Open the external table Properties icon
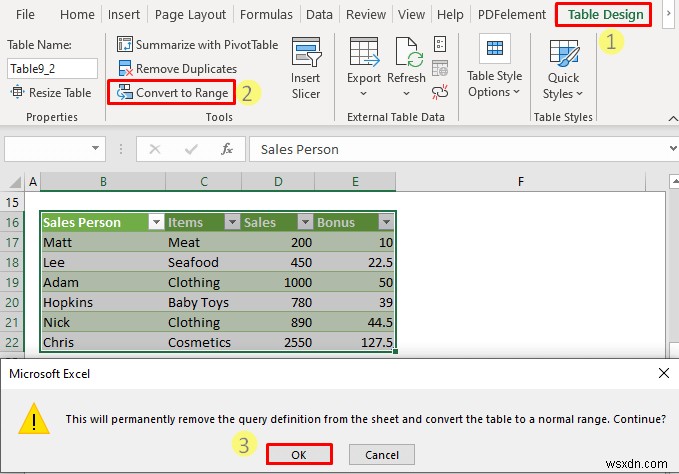 (x=440, y=44)
